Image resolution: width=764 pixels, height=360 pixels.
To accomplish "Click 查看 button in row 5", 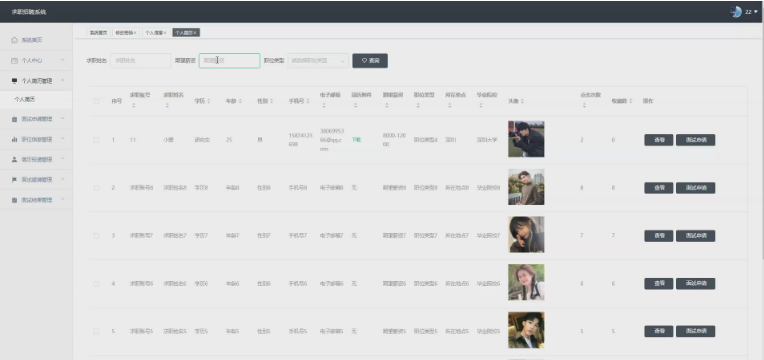I will 659,331.
